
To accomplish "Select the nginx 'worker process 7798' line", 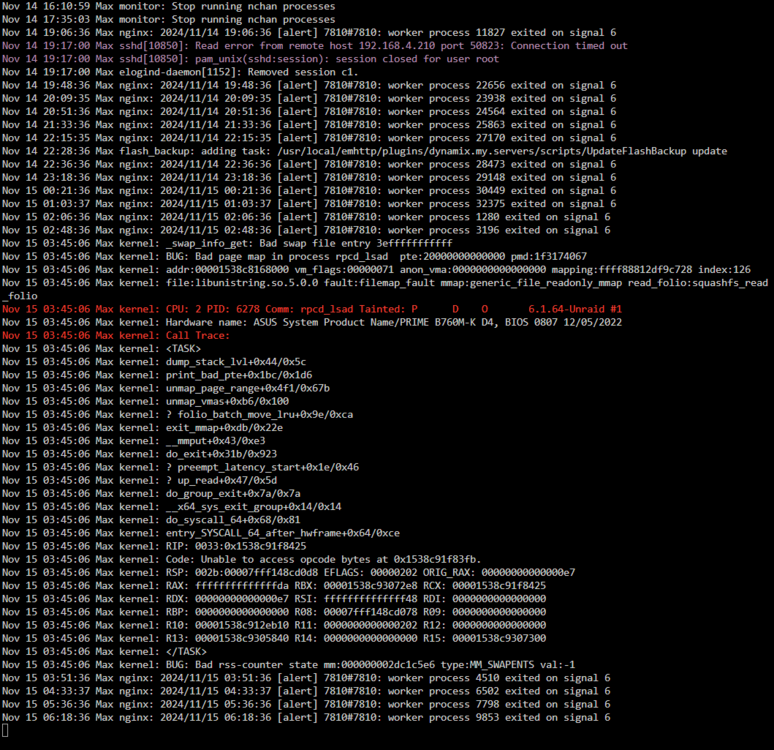I will (x=306, y=704).
